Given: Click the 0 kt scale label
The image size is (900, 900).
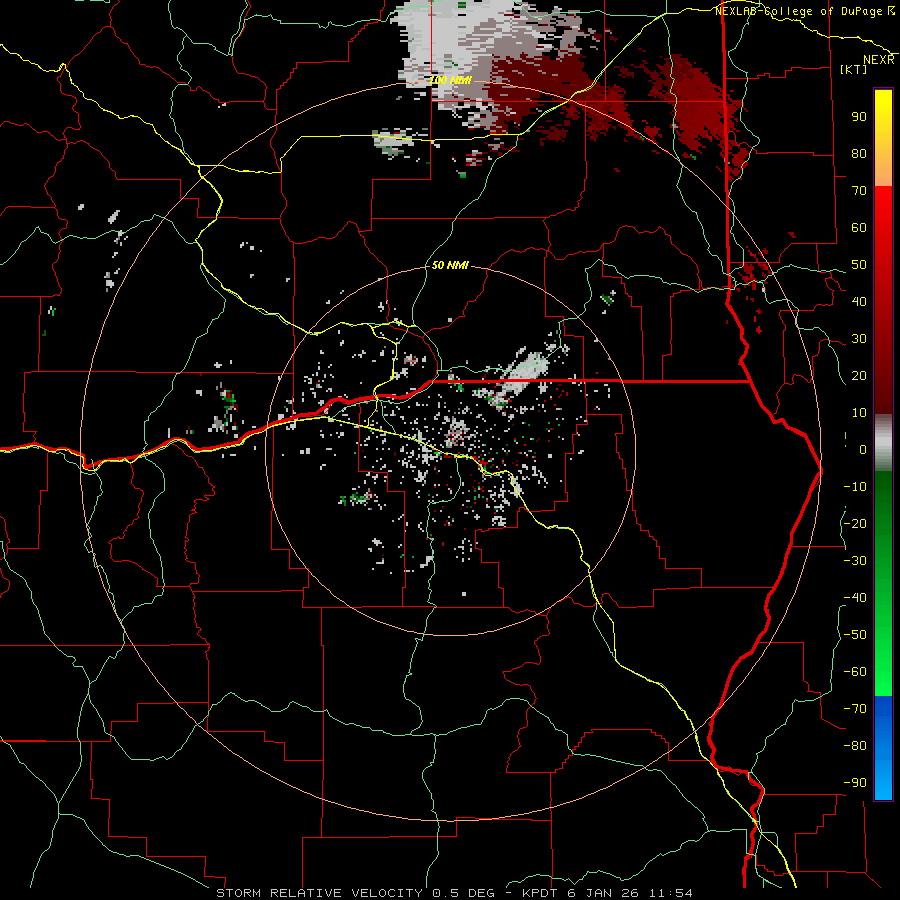Looking at the screenshot, I should click(863, 449).
